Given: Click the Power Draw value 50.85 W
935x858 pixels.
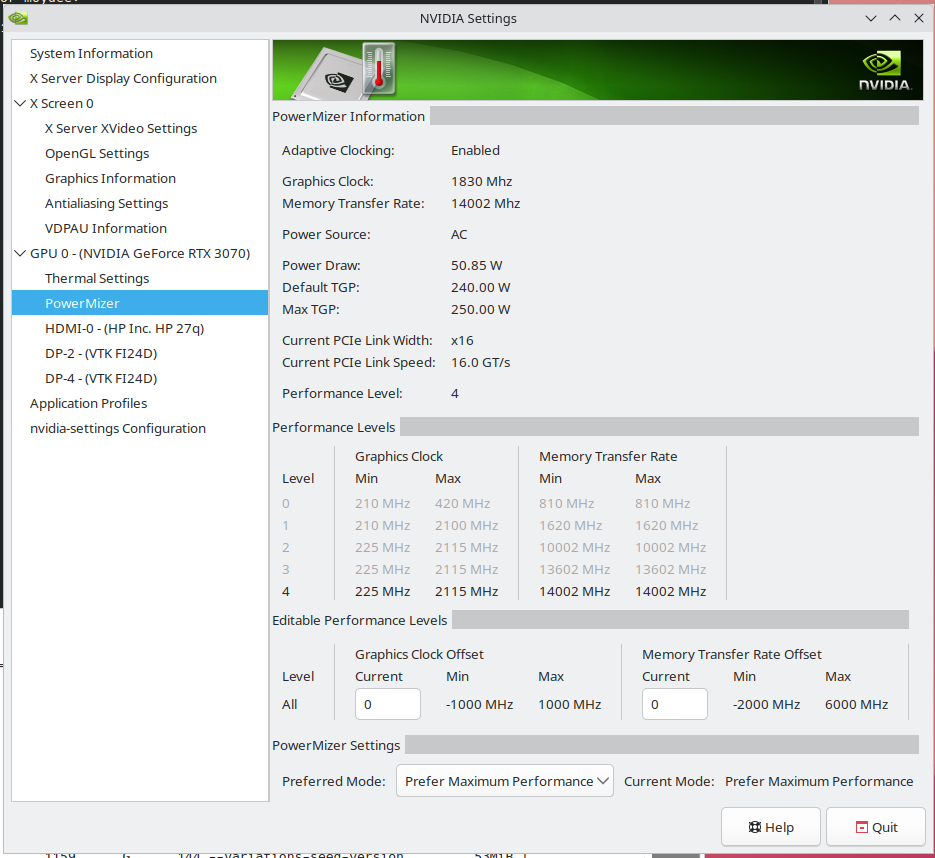Looking at the screenshot, I should 476,265.
